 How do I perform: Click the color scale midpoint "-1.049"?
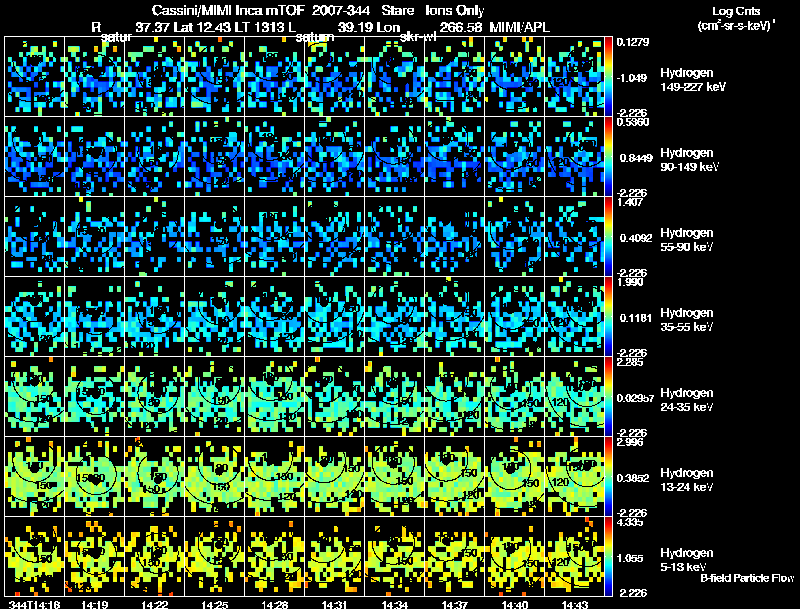pos(632,78)
